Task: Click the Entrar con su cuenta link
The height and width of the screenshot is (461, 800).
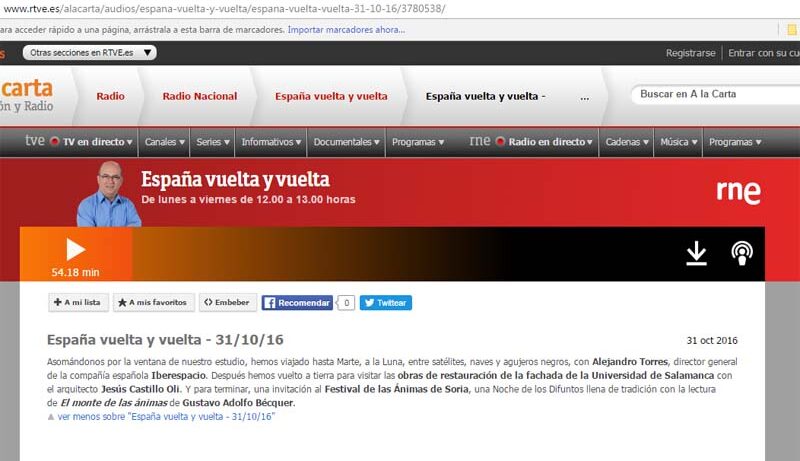Action: (x=764, y=53)
